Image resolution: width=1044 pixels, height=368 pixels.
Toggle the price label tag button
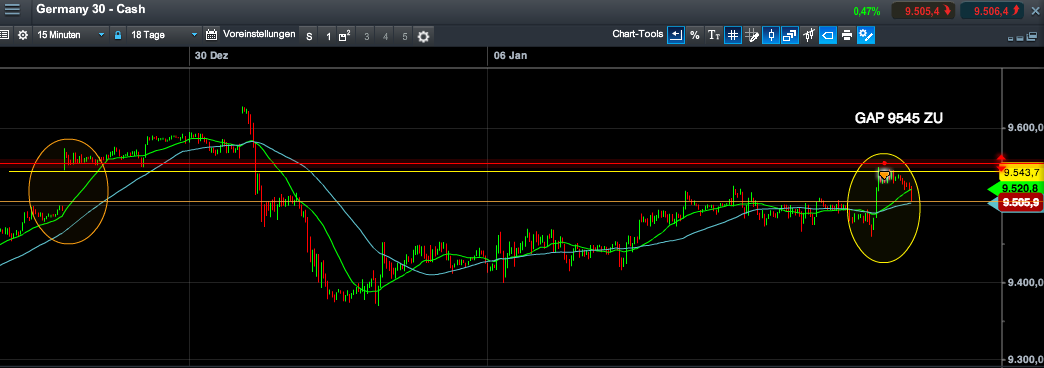(828, 35)
